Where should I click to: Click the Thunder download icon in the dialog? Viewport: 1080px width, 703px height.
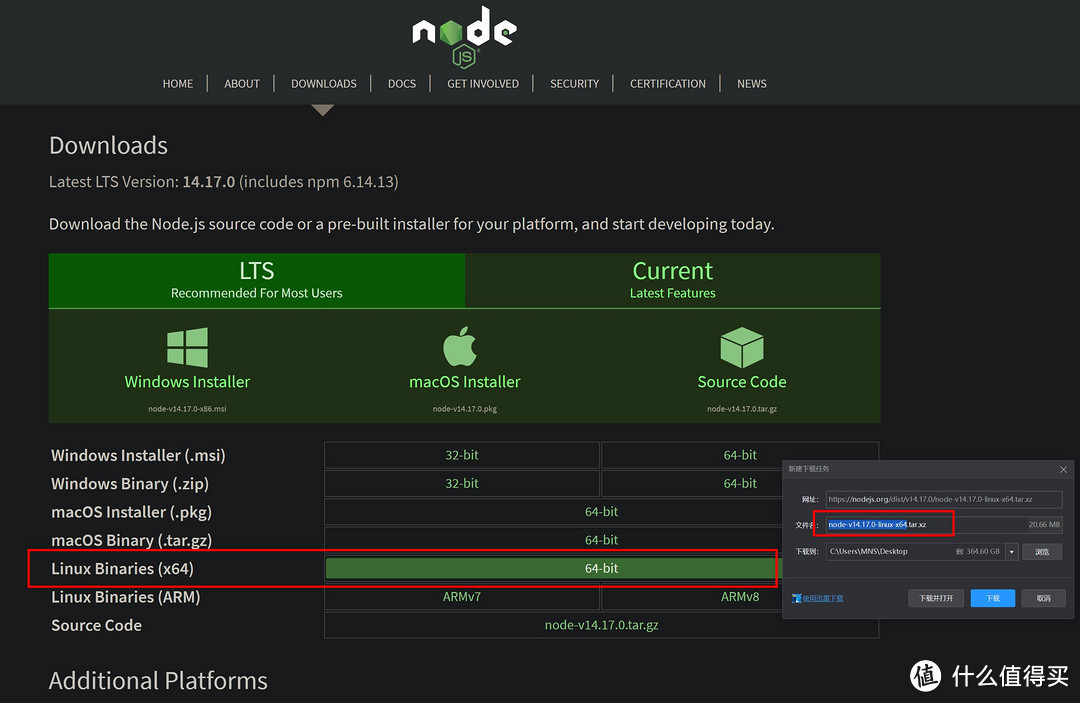click(x=797, y=598)
